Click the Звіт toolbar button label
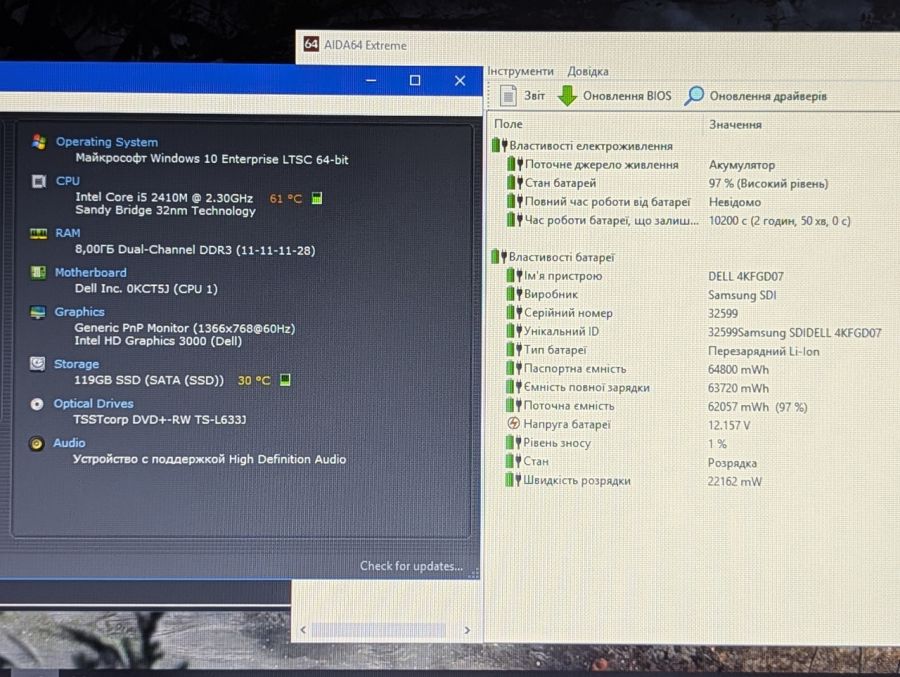Viewport: 900px width, 677px height. (534, 95)
